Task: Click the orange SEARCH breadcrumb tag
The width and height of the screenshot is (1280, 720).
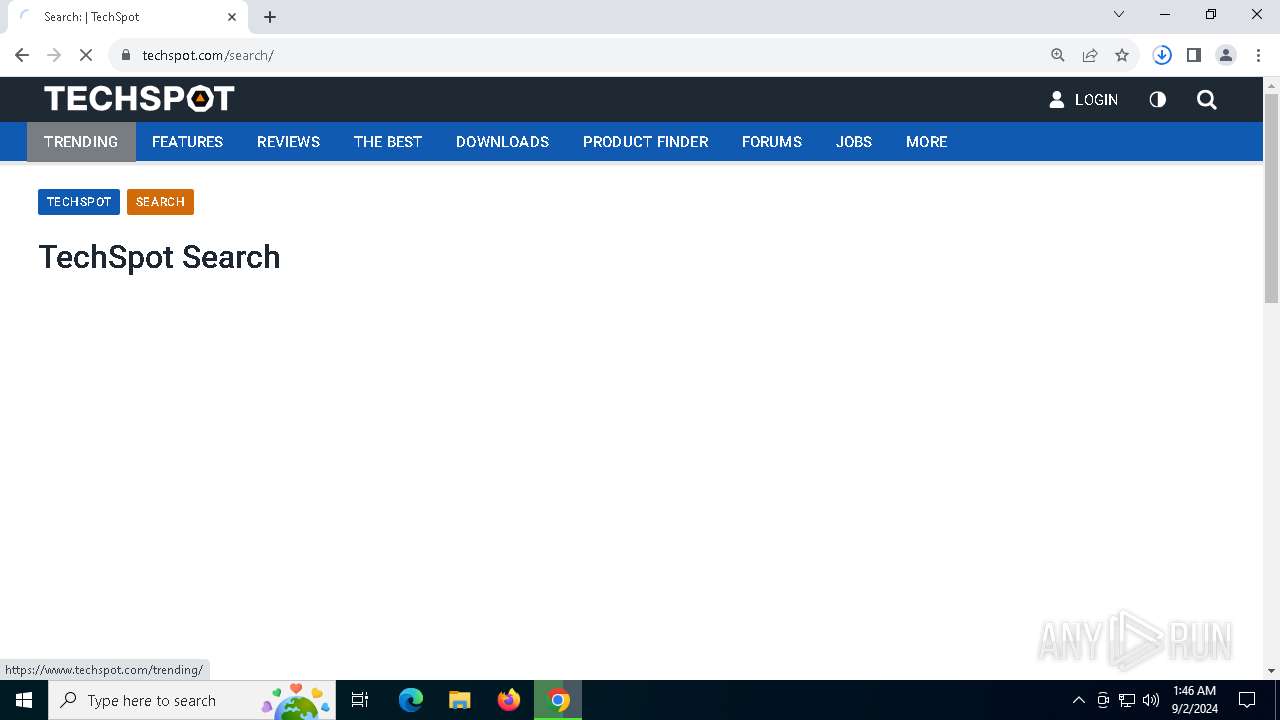Action: click(160, 202)
